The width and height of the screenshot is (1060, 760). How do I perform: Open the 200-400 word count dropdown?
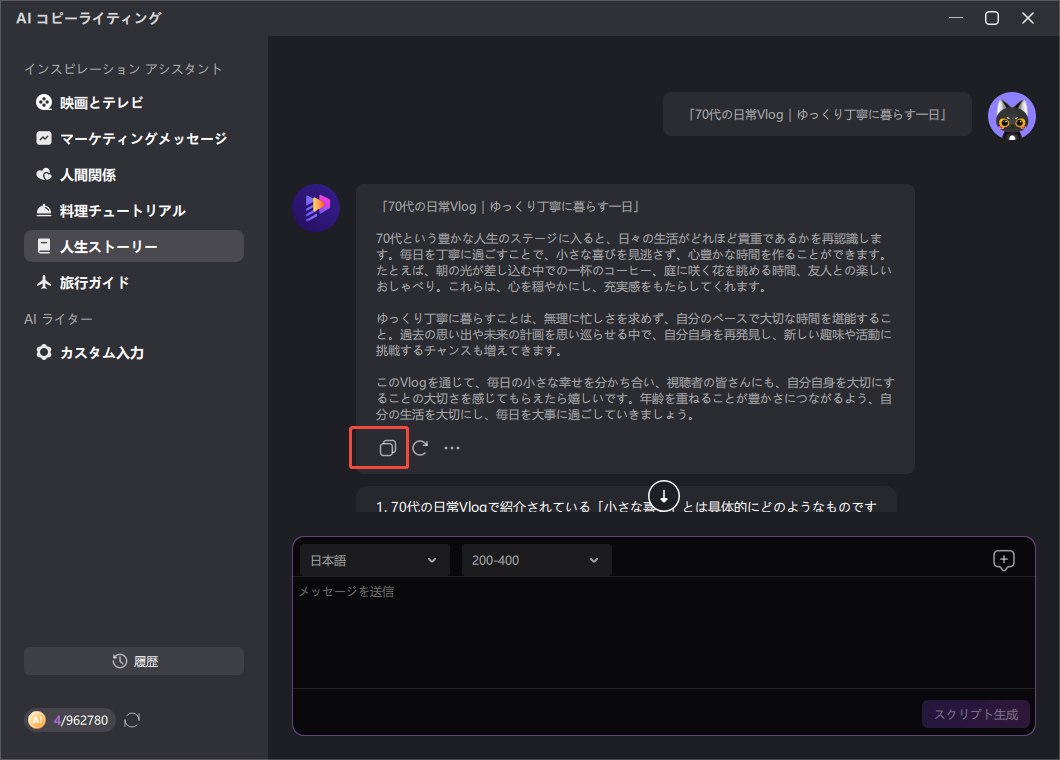pos(535,559)
